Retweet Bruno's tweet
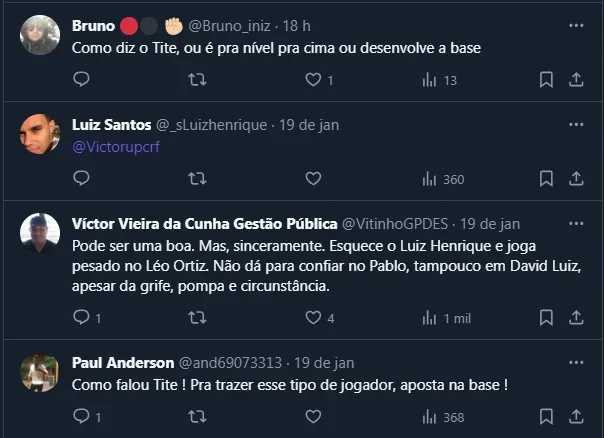Screen dimensions: 604x438 click(x=198, y=80)
